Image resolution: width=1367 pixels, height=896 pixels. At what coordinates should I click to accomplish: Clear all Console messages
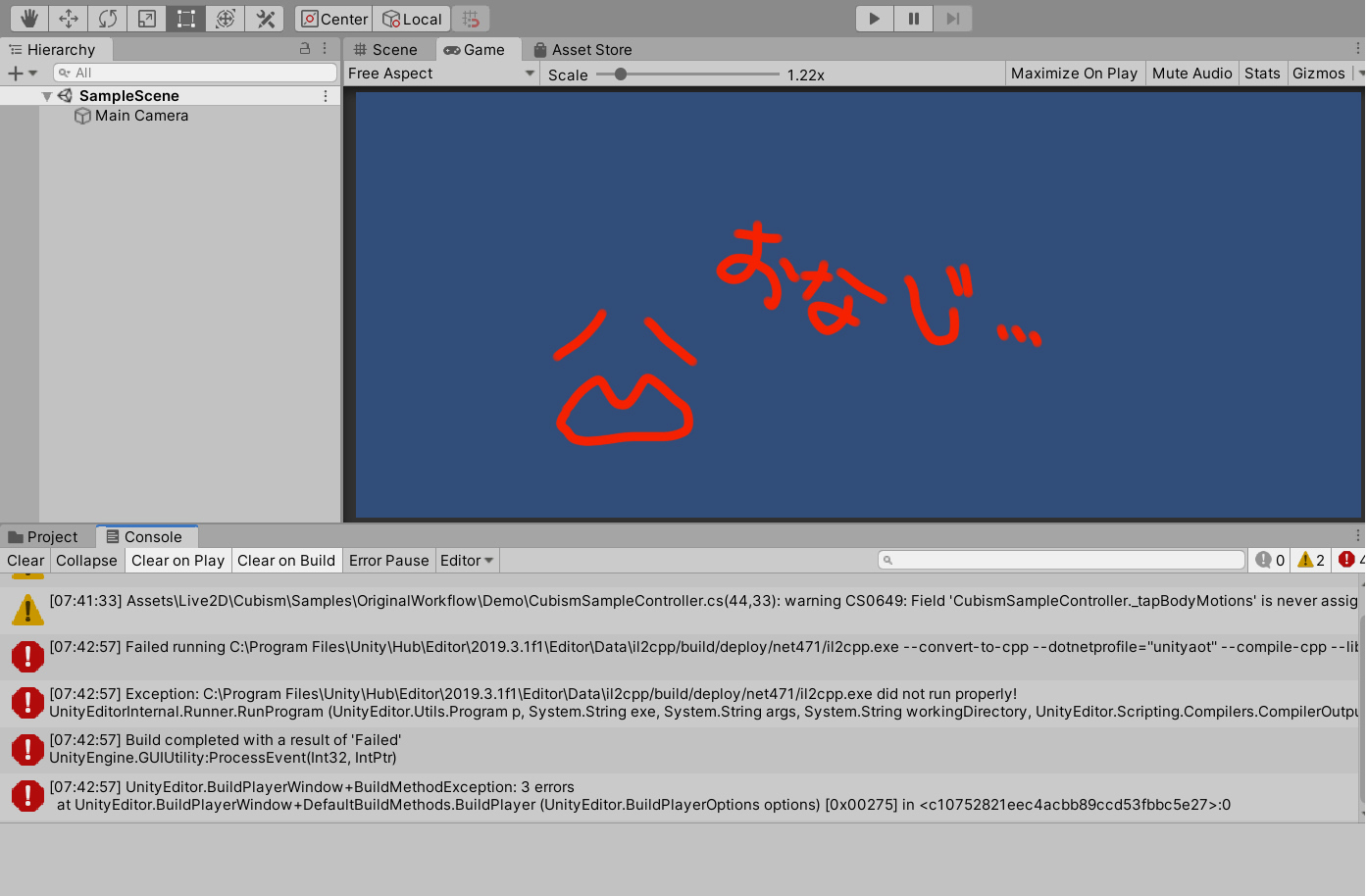pyautogui.click(x=25, y=560)
